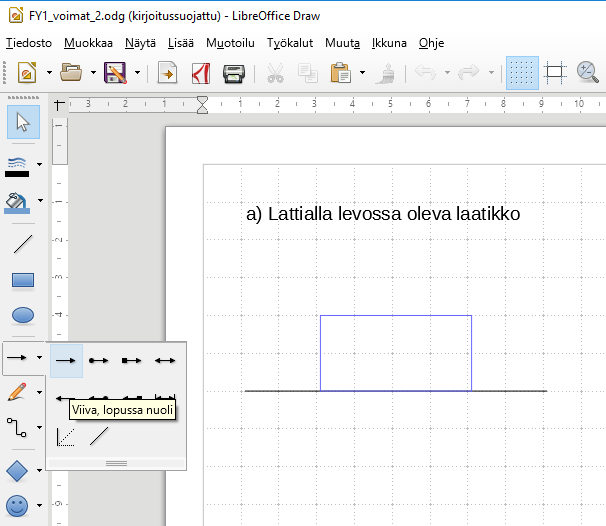Select the Line drawing tool
The height and width of the screenshot is (526, 606).
tap(23, 244)
